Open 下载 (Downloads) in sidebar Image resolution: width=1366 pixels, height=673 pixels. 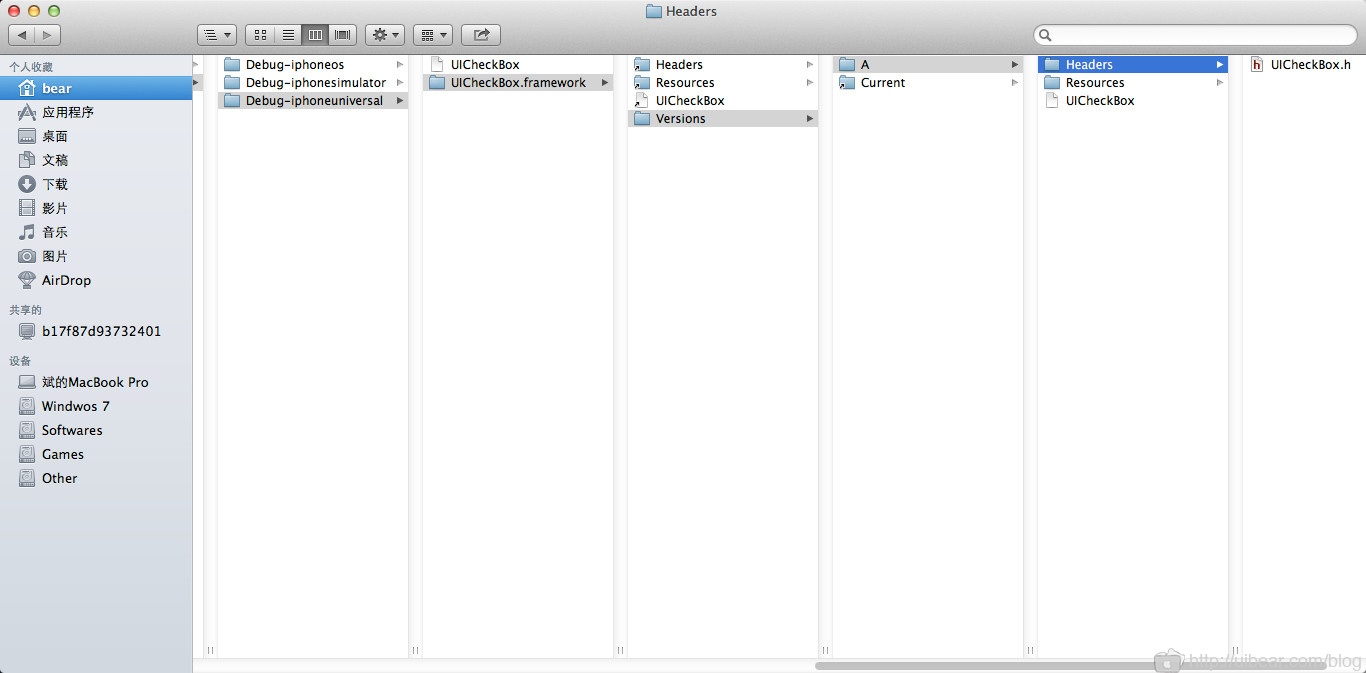[54, 184]
